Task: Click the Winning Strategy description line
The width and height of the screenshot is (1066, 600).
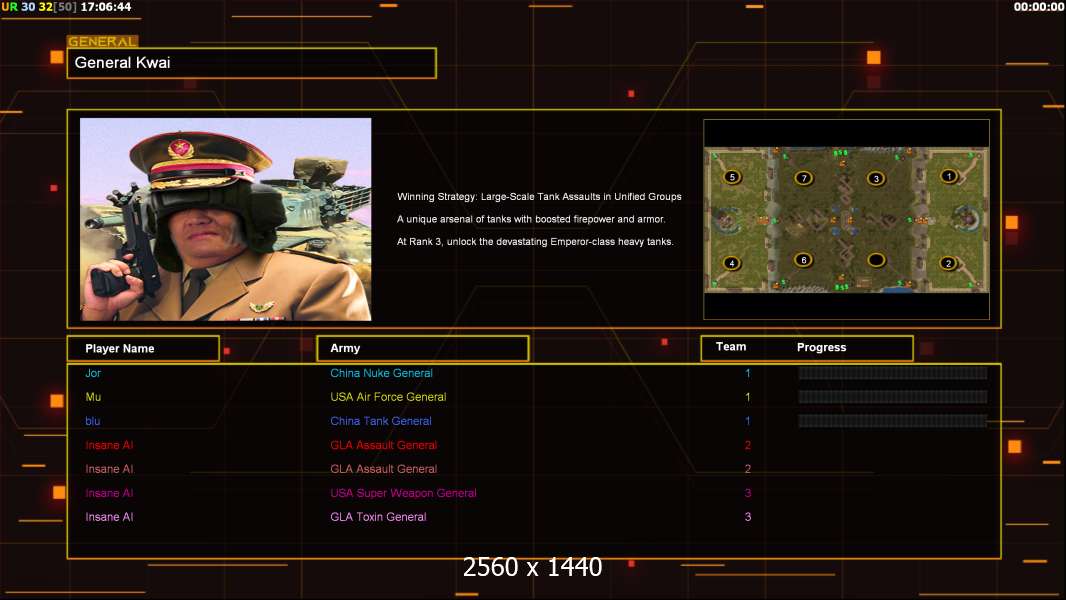Action: coord(539,196)
